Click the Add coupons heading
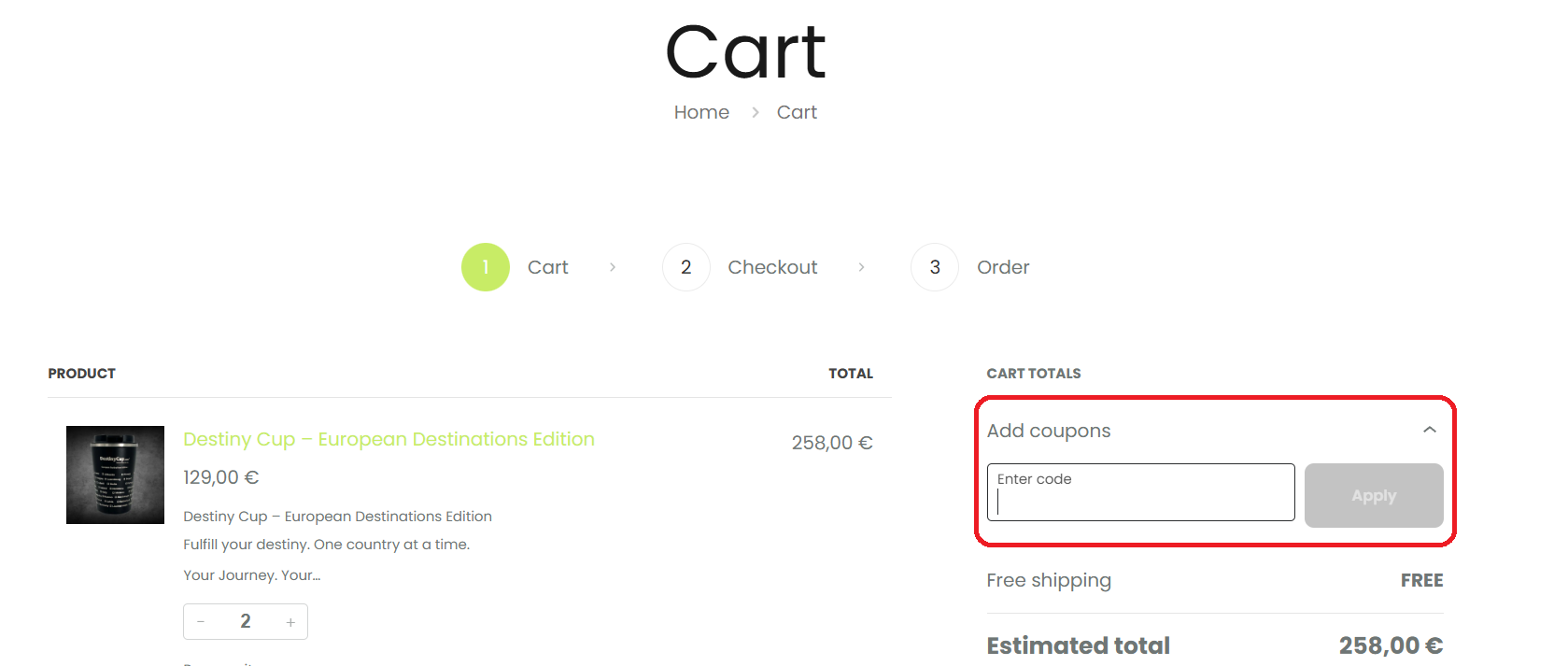The height and width of the screenshot is (666, 1568). tap(1049, 431)
